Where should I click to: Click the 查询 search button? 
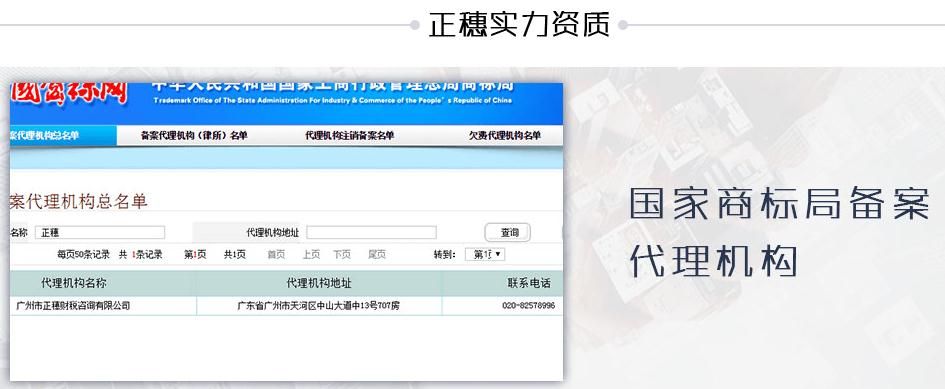click(x=507, y=232)
